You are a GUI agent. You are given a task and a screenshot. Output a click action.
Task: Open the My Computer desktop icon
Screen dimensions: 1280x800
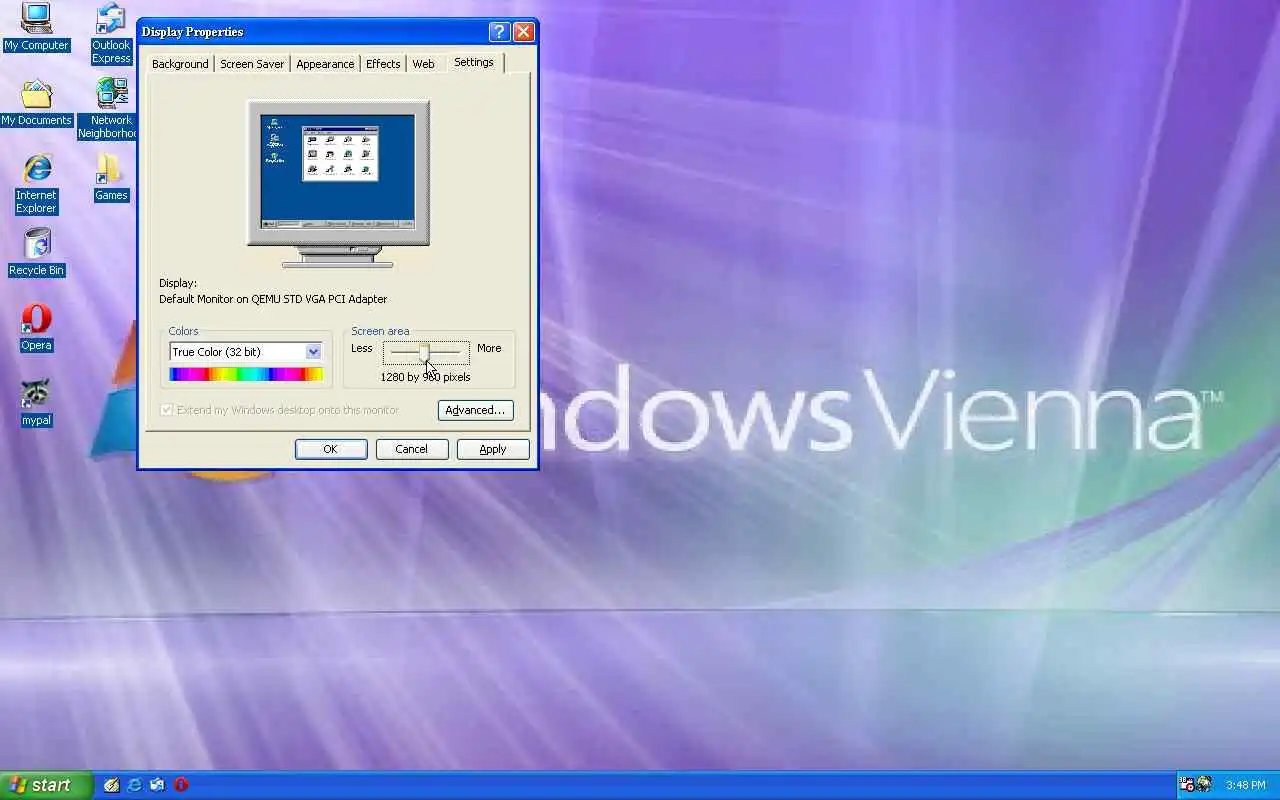pyautogui.click(x=36, y=28)
